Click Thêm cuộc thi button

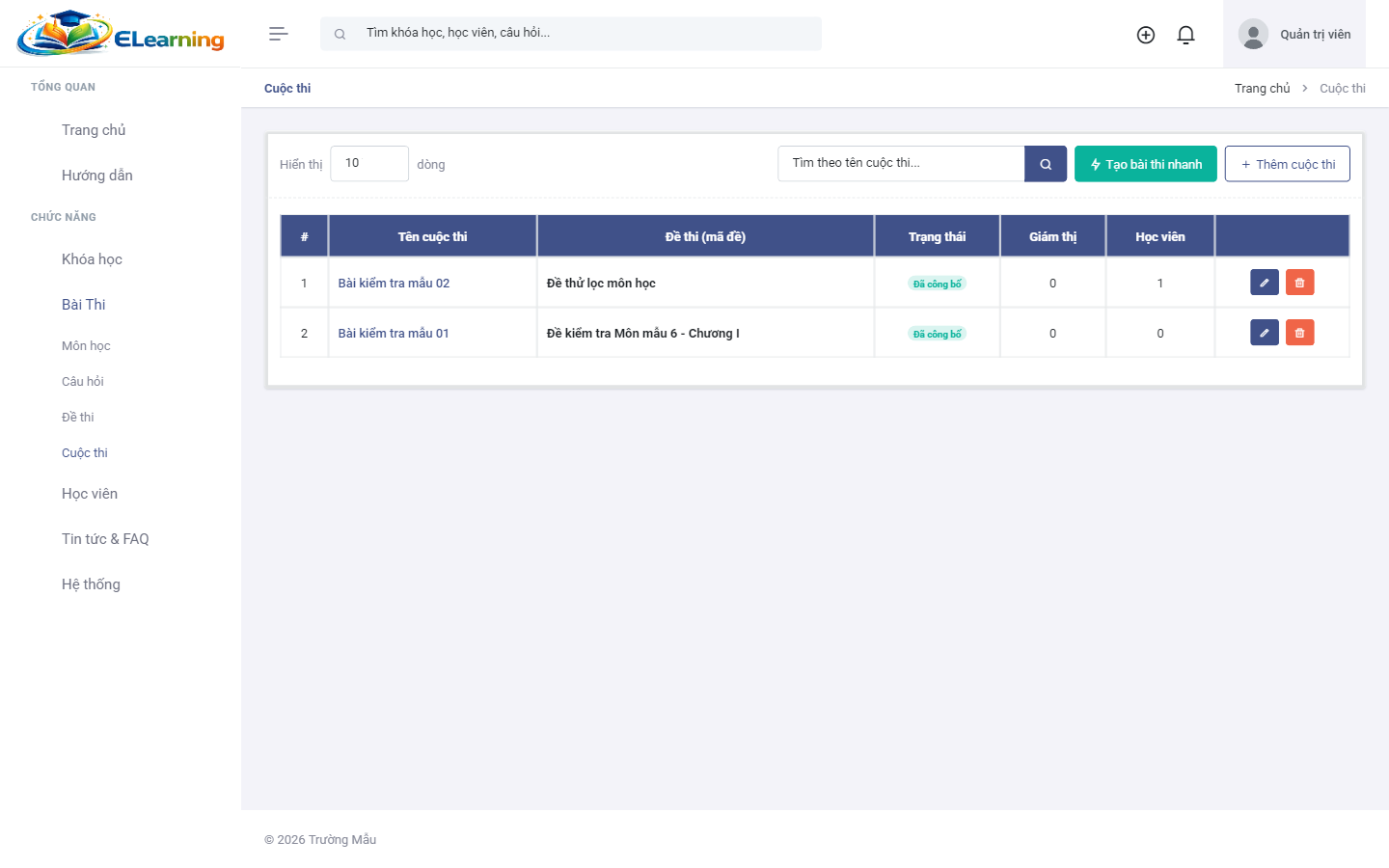pyautogui.click(x=1288, y=164)
